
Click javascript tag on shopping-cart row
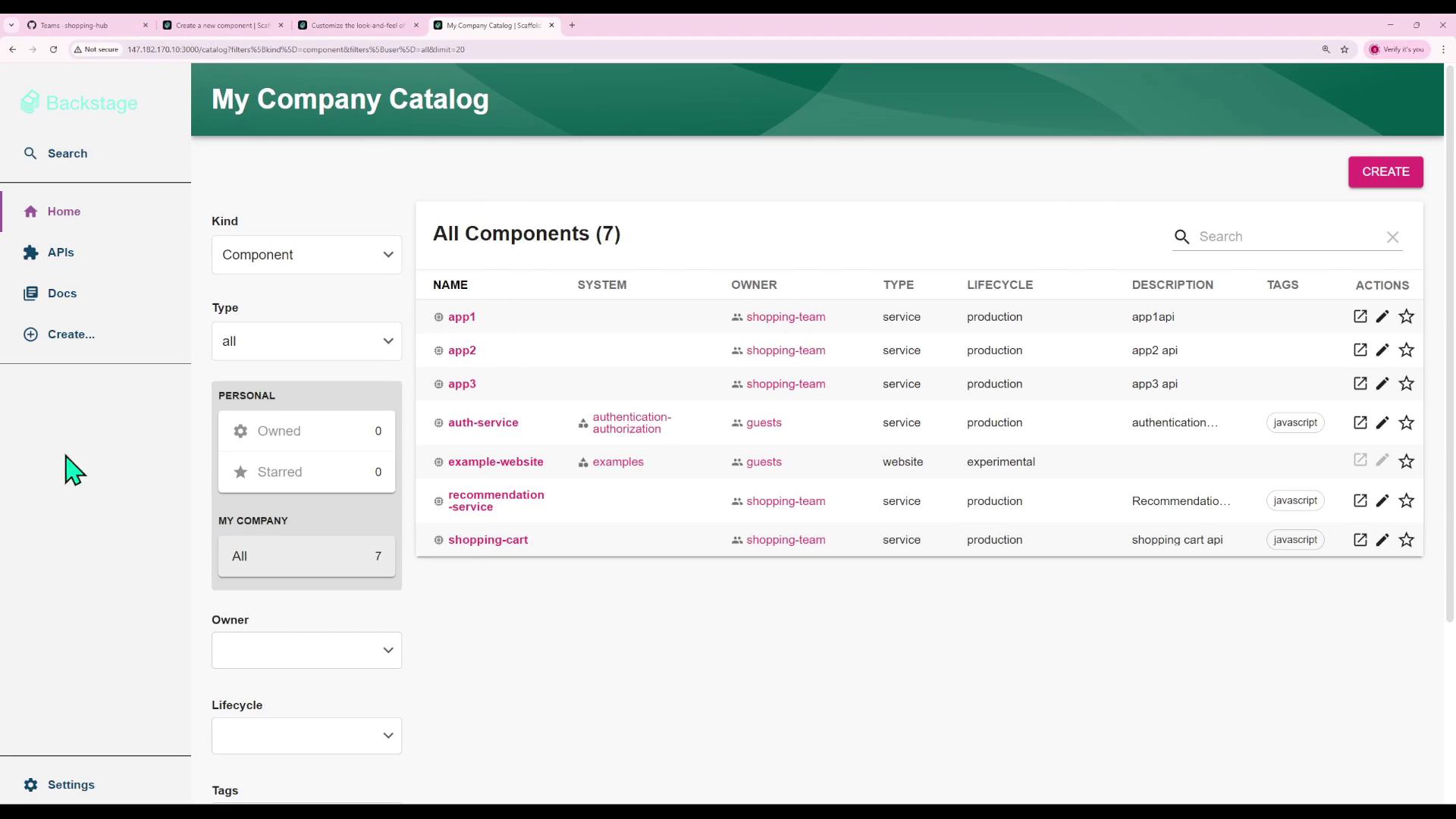click(1295, 539)
